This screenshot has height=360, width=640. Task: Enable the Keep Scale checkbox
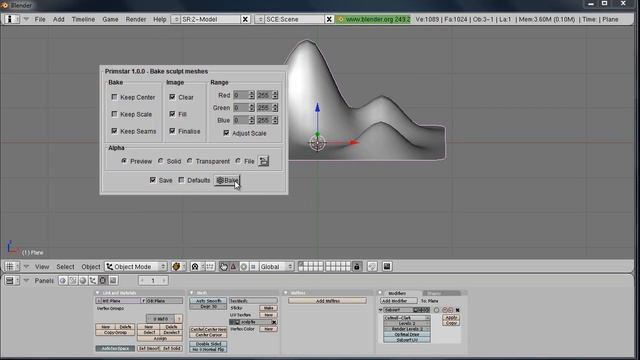pyautogui.click(x=114, y=114)
